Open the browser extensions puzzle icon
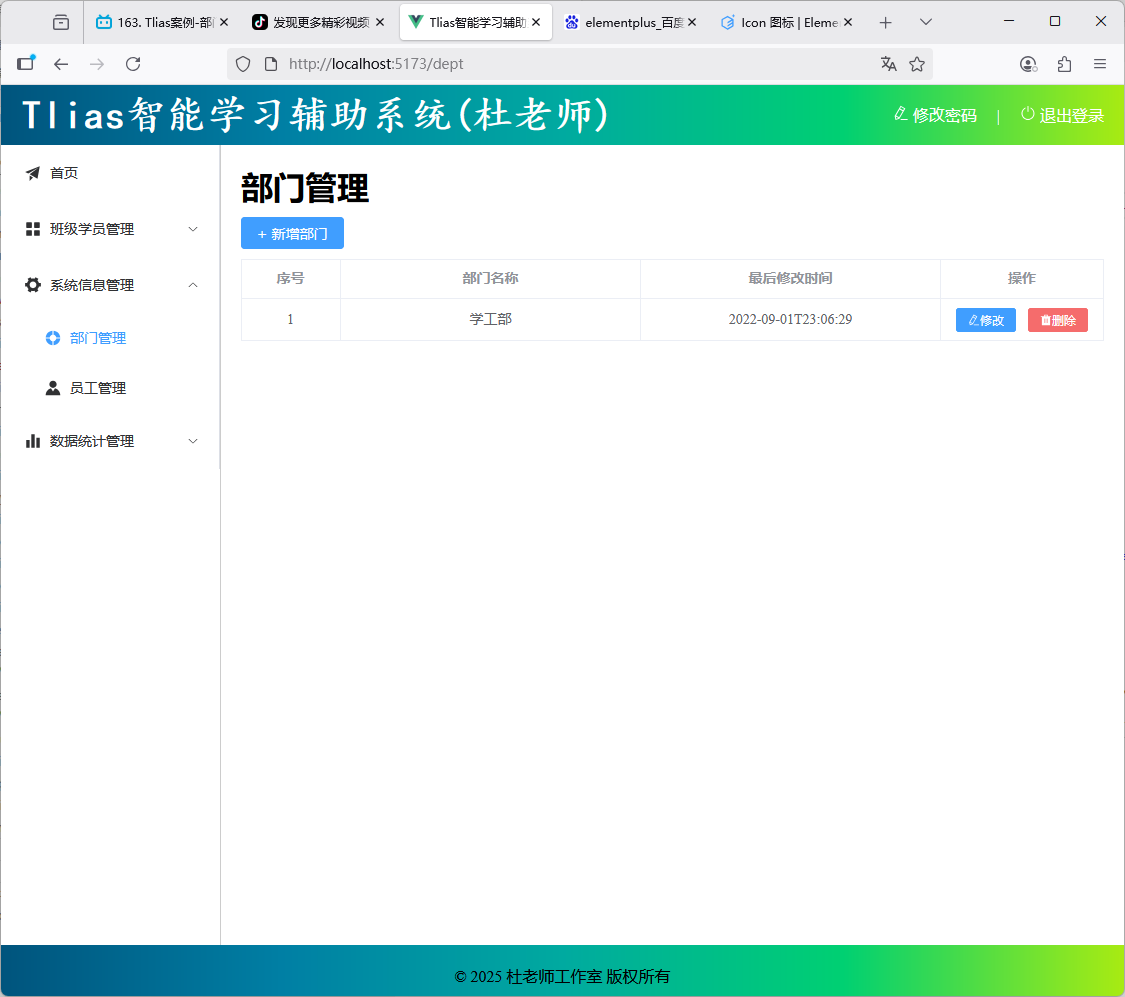The width and height of the screenshot is (1125, 997). click(x=1064, y=64)
